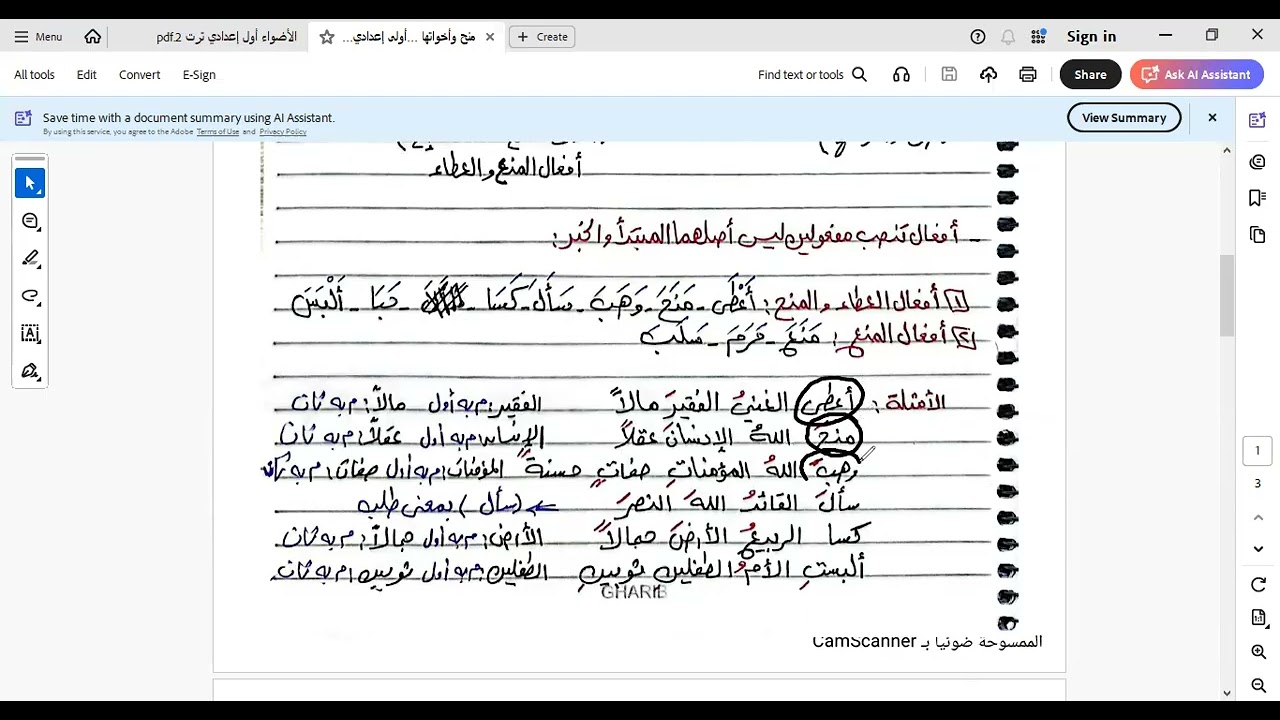Click the vertical scrollbar thumb

[x=1227, y=296]
